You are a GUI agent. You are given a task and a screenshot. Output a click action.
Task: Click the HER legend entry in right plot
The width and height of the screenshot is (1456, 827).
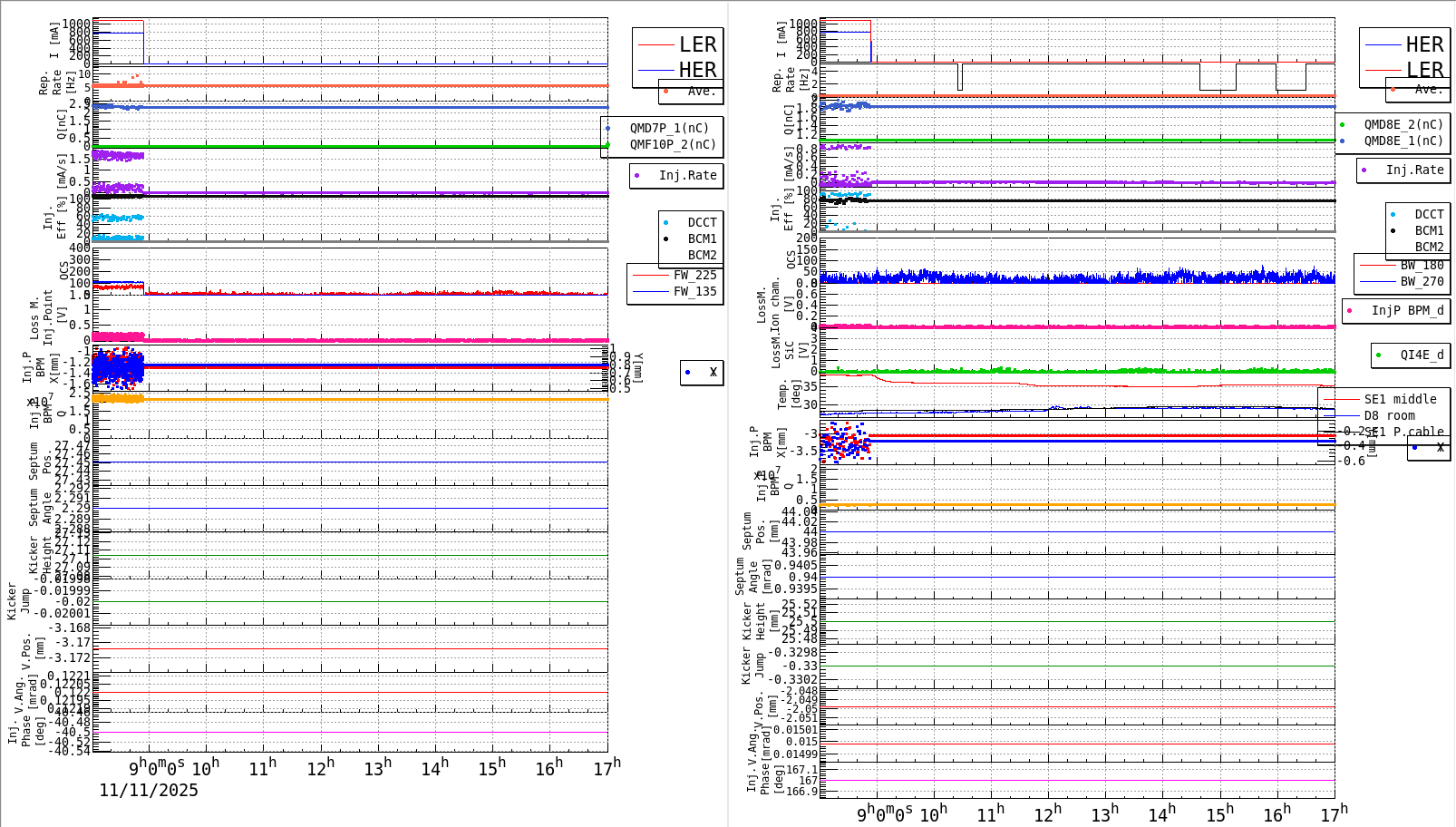coord(1424,44)
